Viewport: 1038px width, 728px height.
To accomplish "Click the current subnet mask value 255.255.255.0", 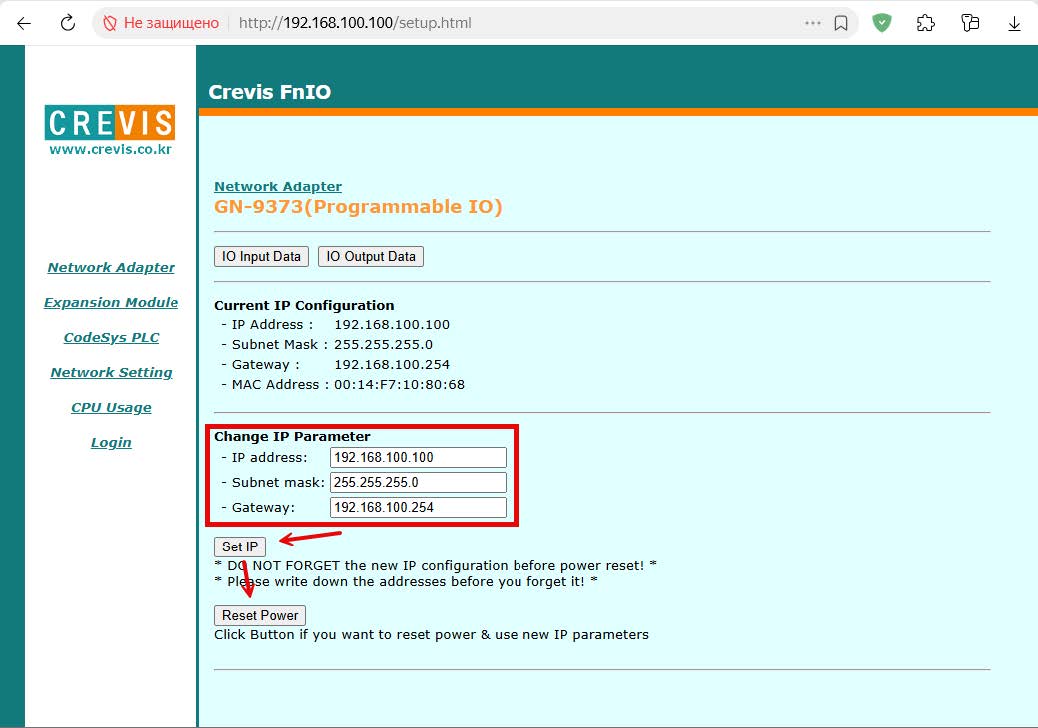I will 383,345.
